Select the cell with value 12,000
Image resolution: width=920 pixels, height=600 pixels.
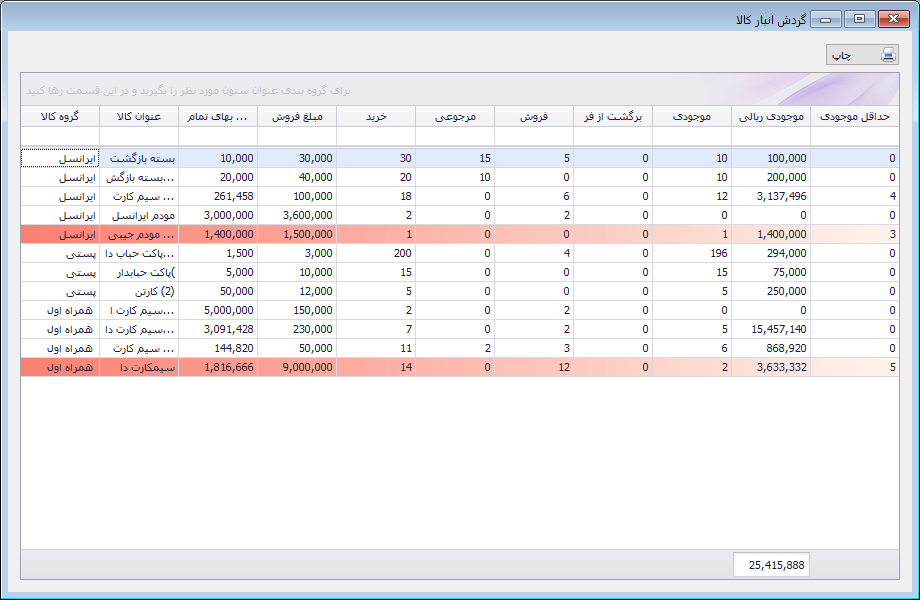[x=297, y=291]
